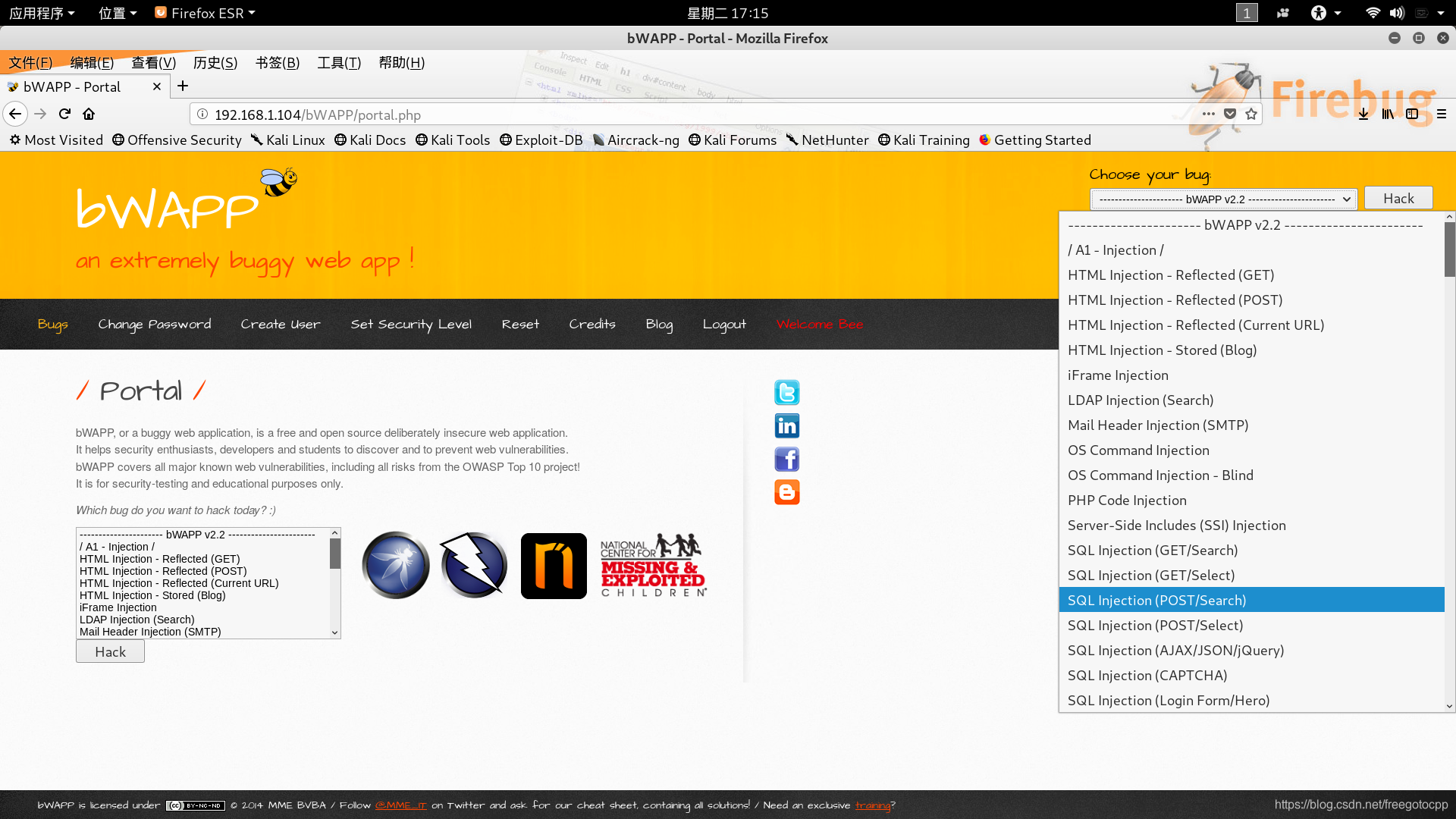Open Set Security Level page
Viewport: 1456px width, 819px height.
[x=411, y=324]
